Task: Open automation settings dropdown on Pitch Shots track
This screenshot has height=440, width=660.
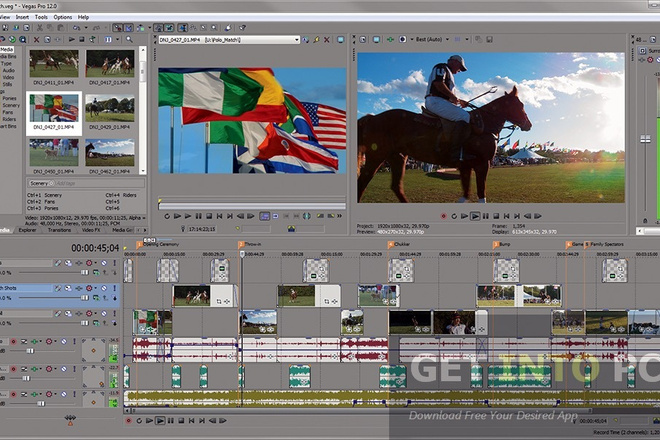Action: tap(95, 288)
